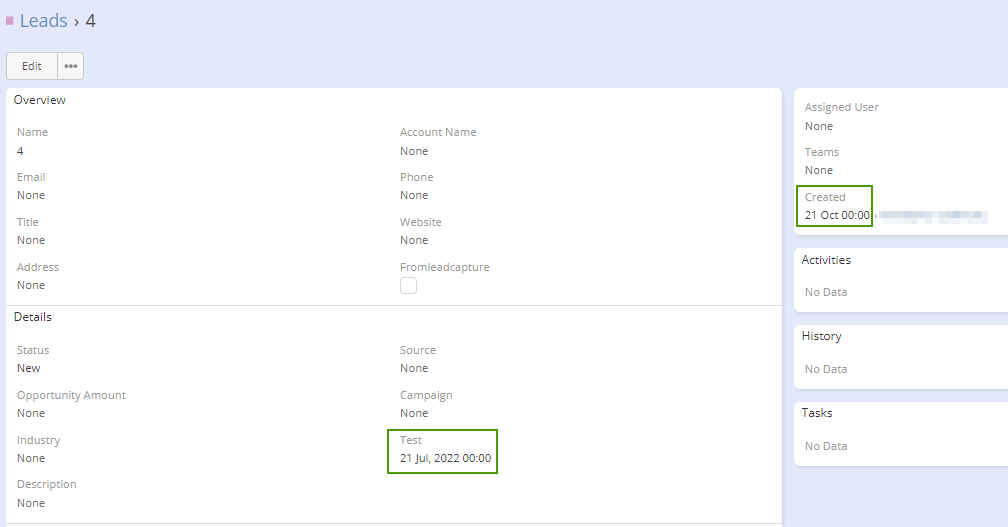Click the Test date value
This screenshot has height=527, width=1008.
pos(445,458)
